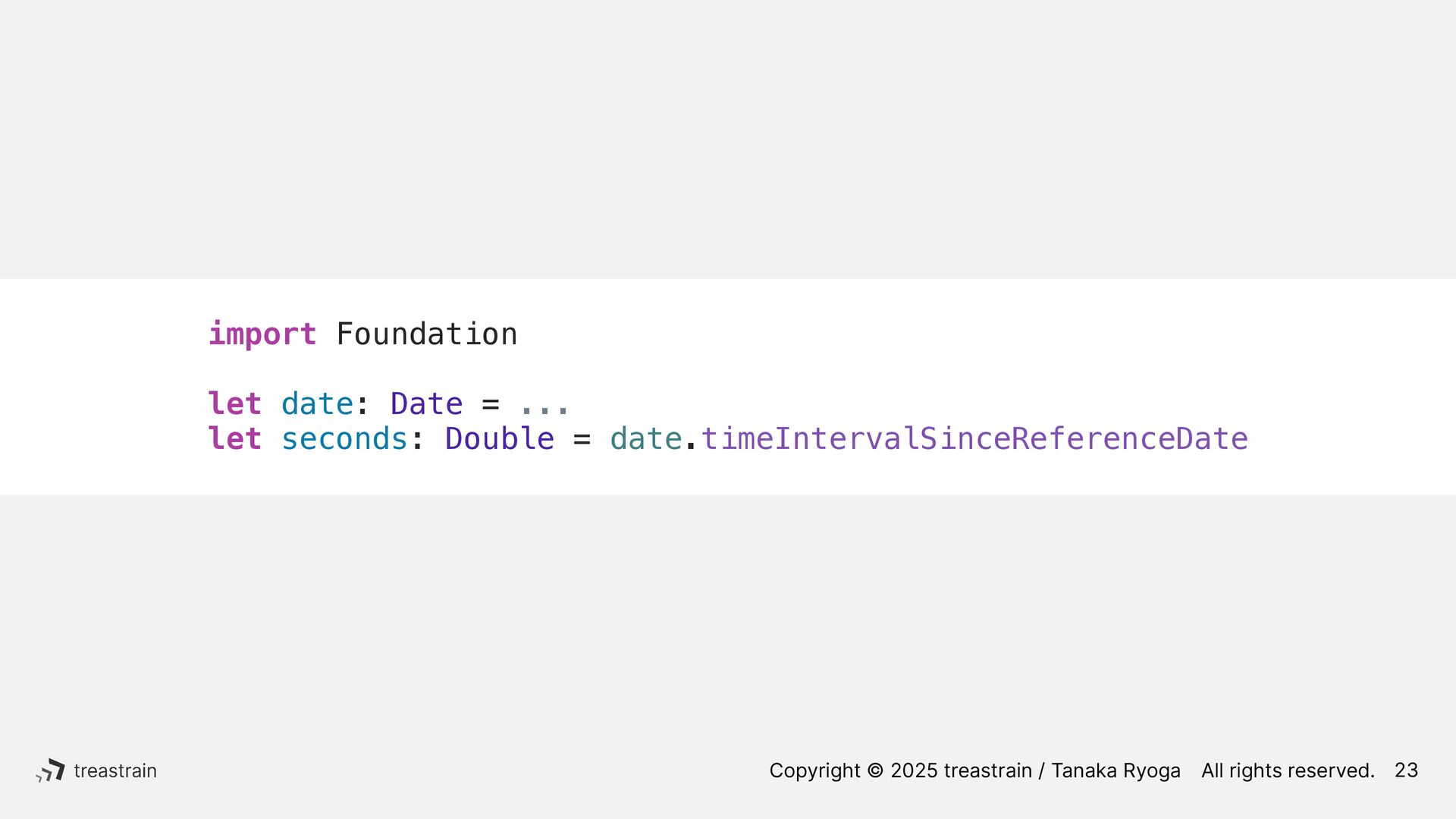
Task: Click the seconds variable name
Action: click(345, 439)
